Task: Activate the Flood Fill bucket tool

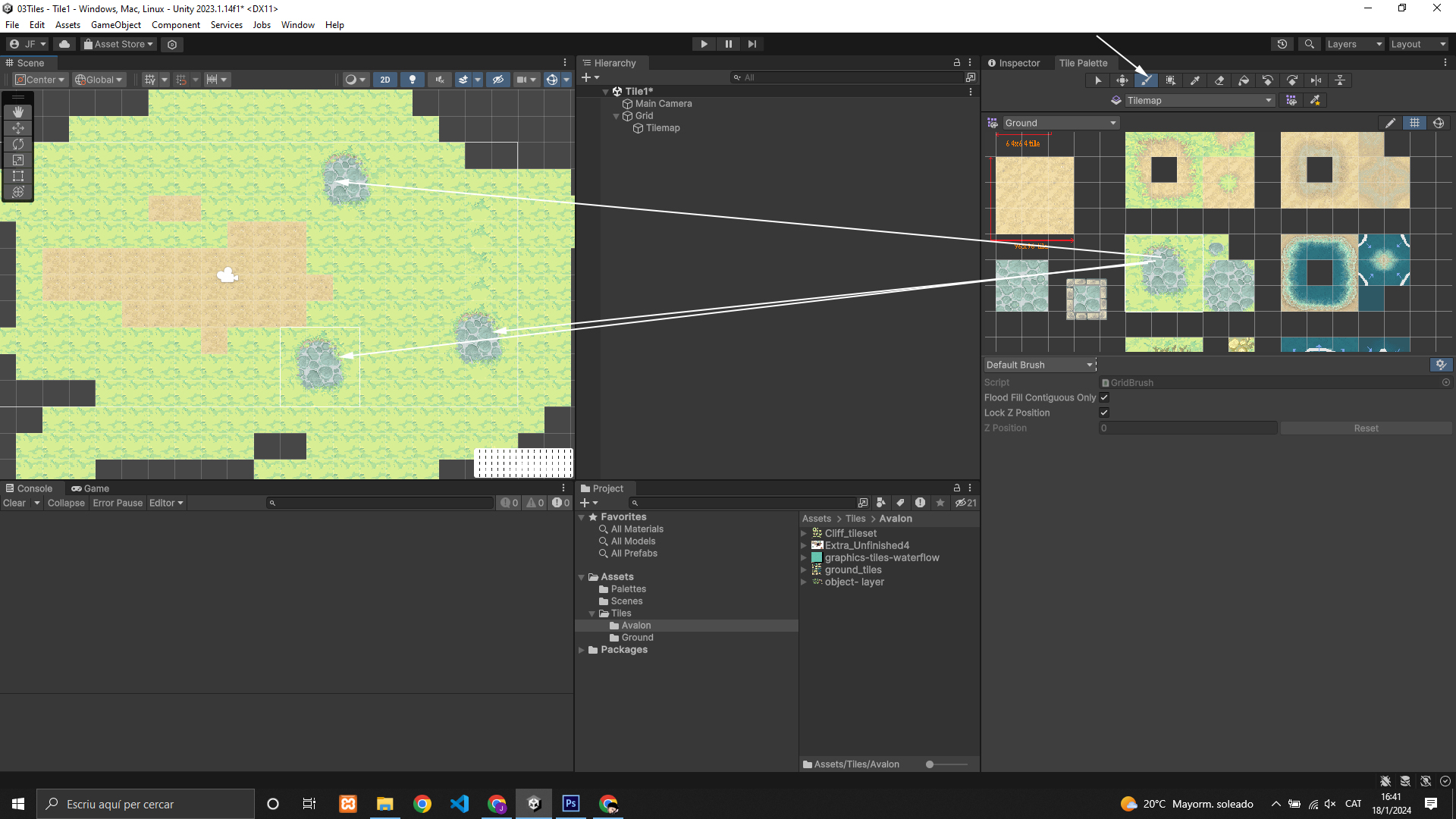Action: 1244,80
